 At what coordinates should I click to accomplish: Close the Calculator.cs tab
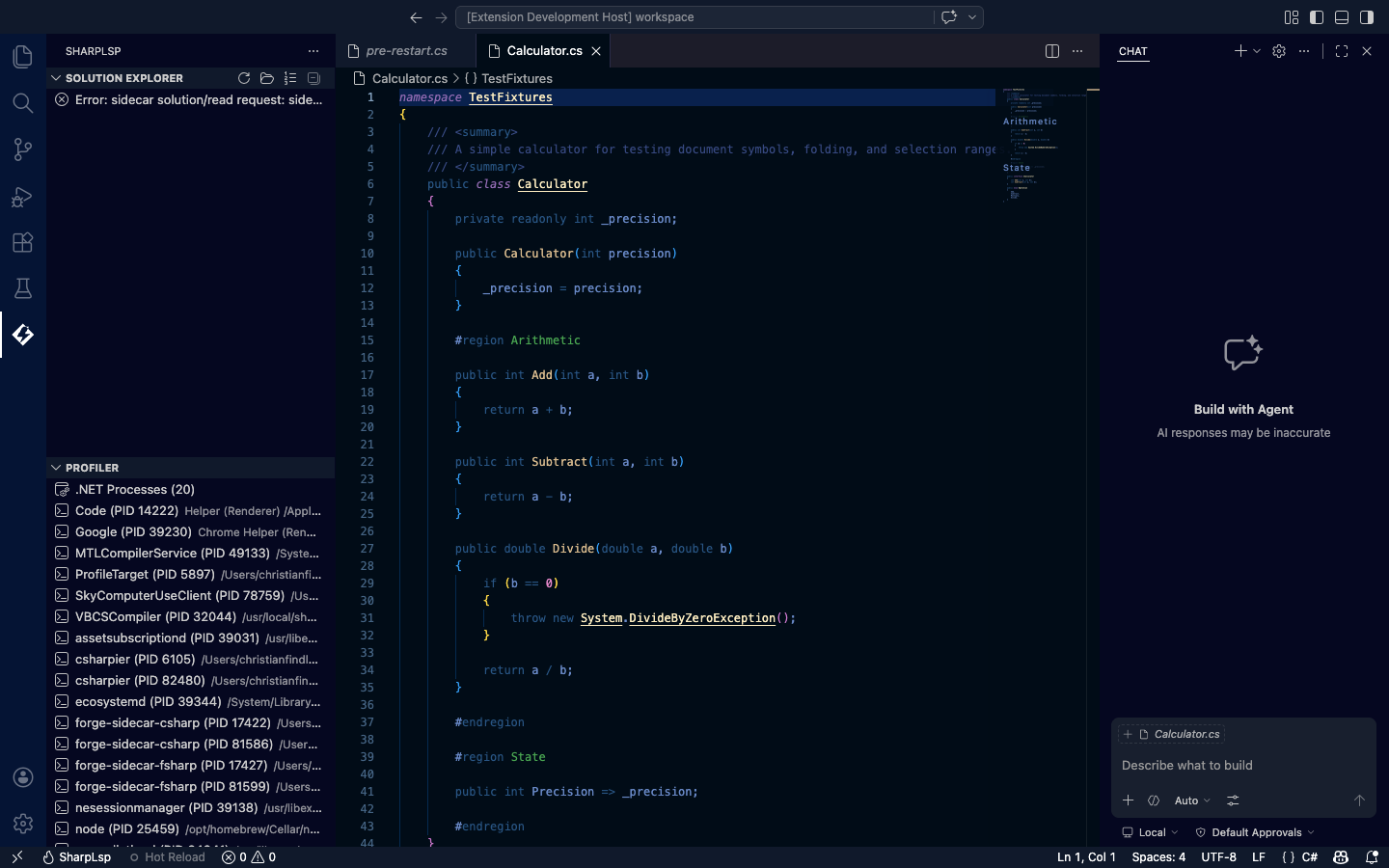click(596, 51)
